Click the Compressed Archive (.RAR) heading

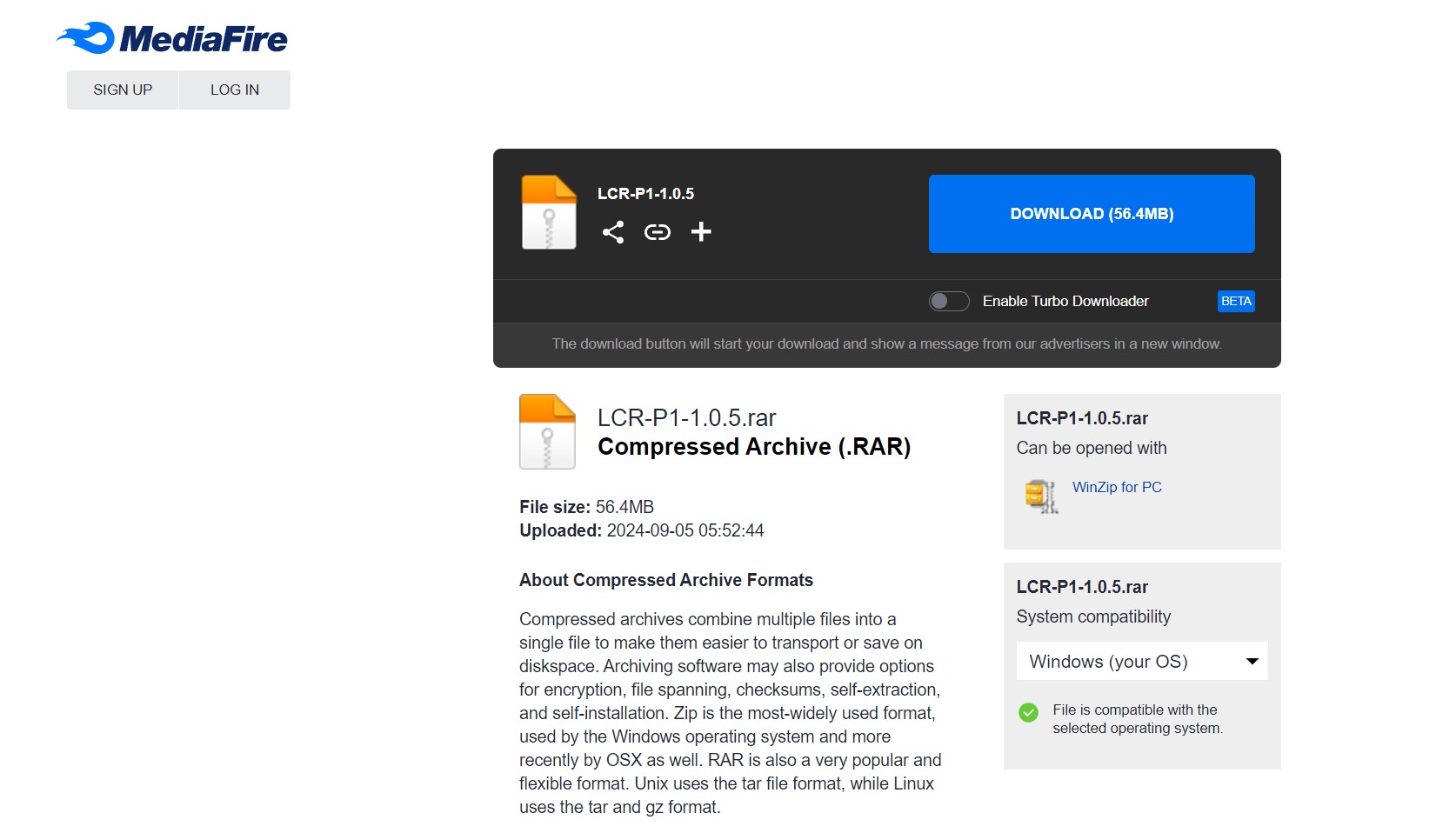pos(754,447)
